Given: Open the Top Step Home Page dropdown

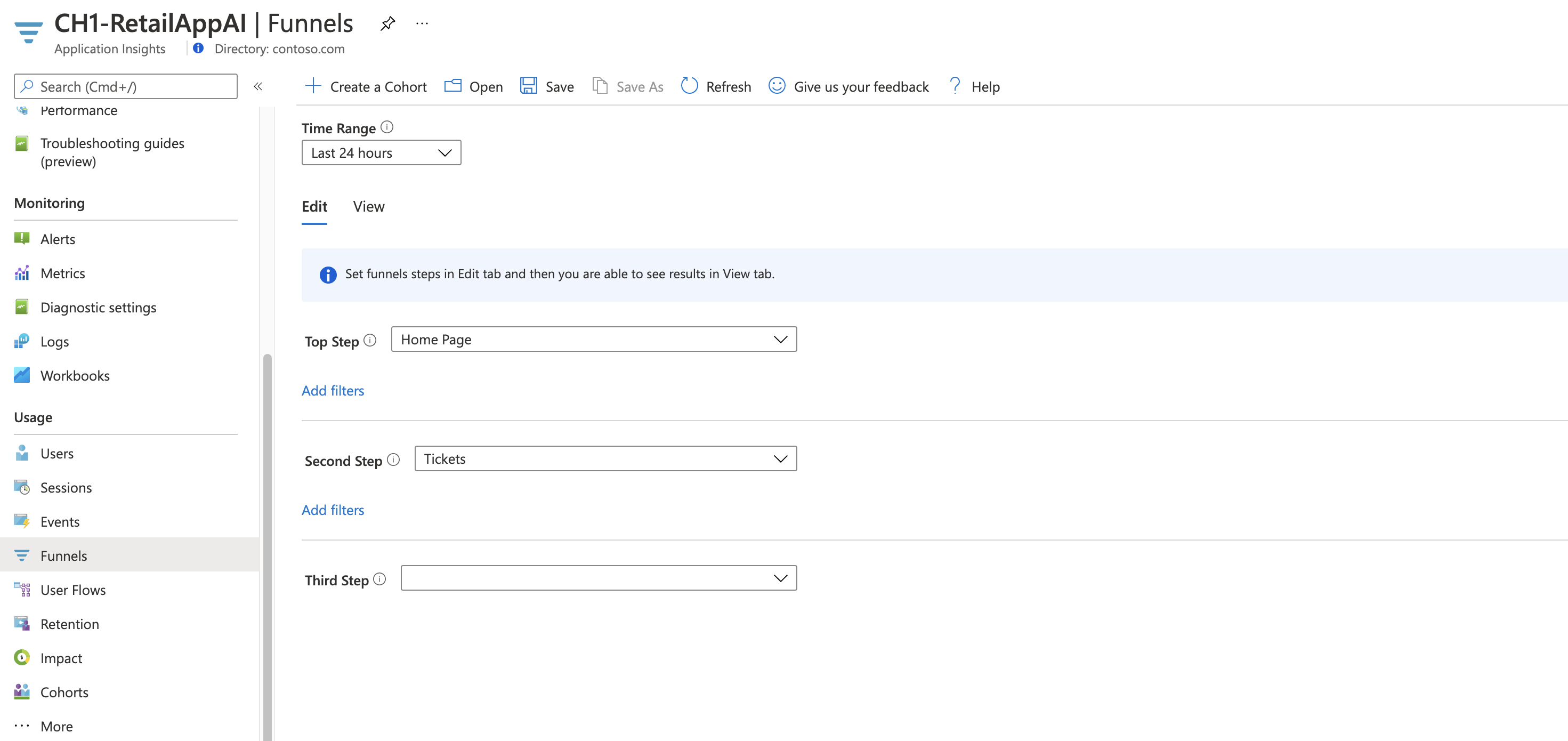Looking at the screenshot, I should tap(594, 339).
